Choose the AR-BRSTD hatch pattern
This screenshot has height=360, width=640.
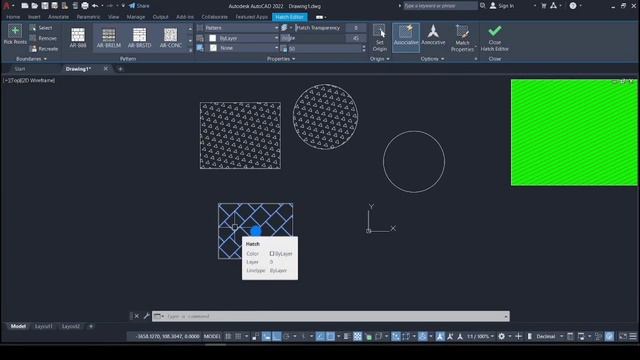pyautogui.click(x=139, y=37)
